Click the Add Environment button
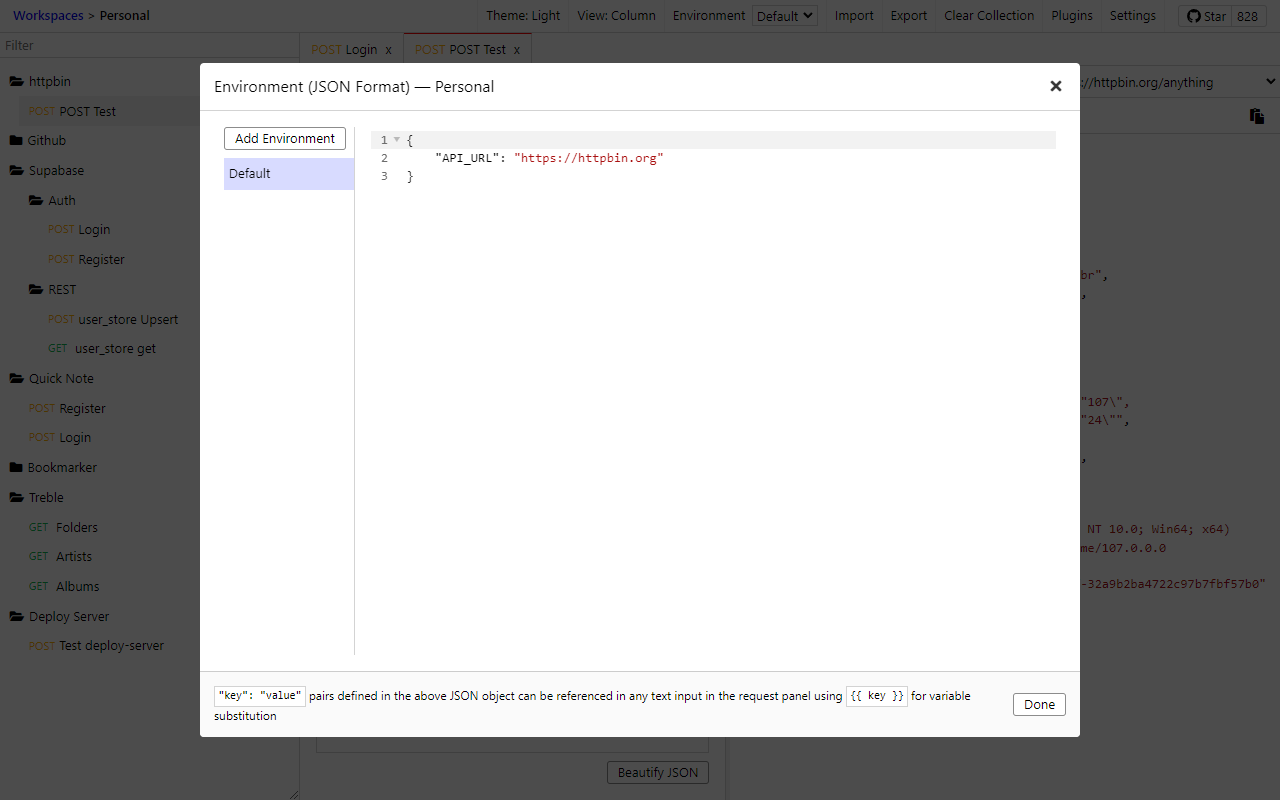Image resolution: width=1280 pixels, height=800 pixels. tap(285, 139)
